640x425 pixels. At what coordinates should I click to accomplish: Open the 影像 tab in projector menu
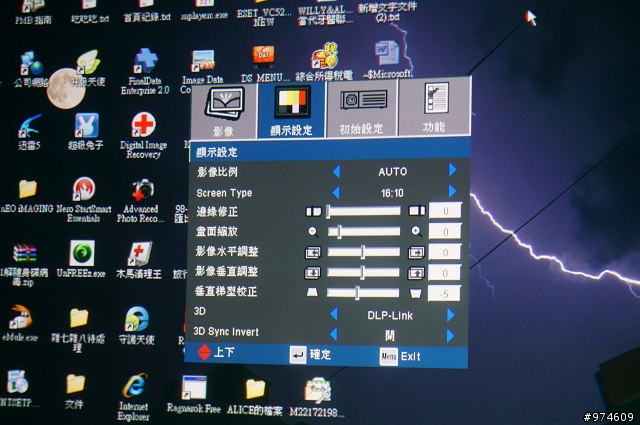coord(224,111)
